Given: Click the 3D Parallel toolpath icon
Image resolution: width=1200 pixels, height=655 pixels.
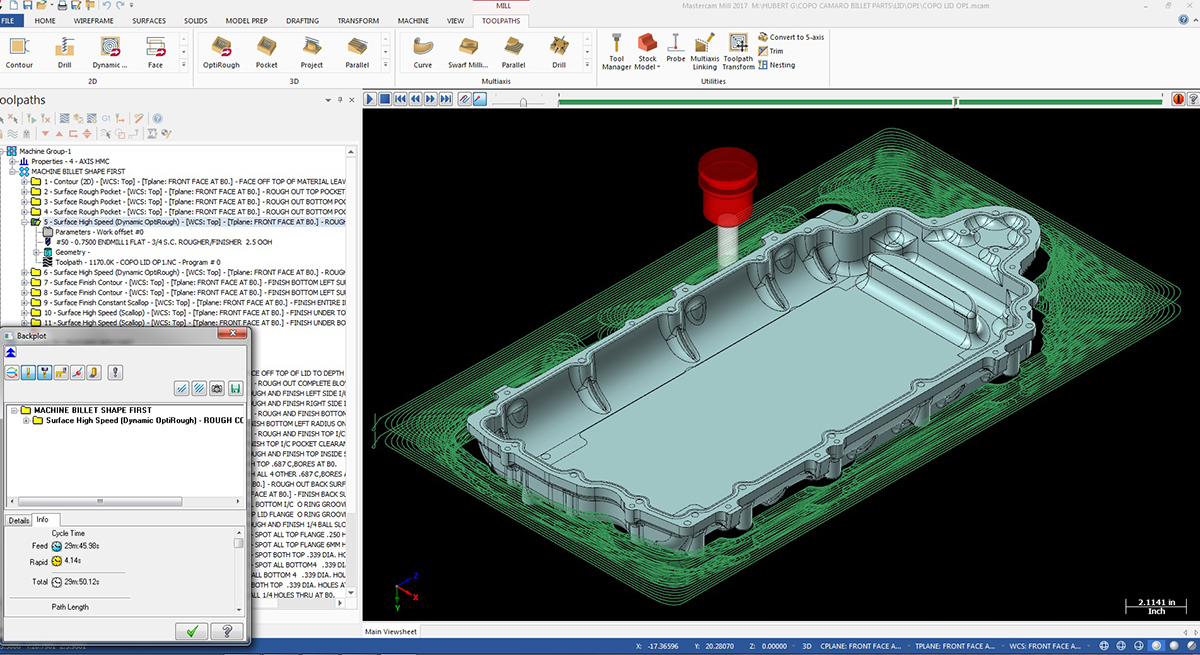Looking at the screenshot, I should [357, 52].
